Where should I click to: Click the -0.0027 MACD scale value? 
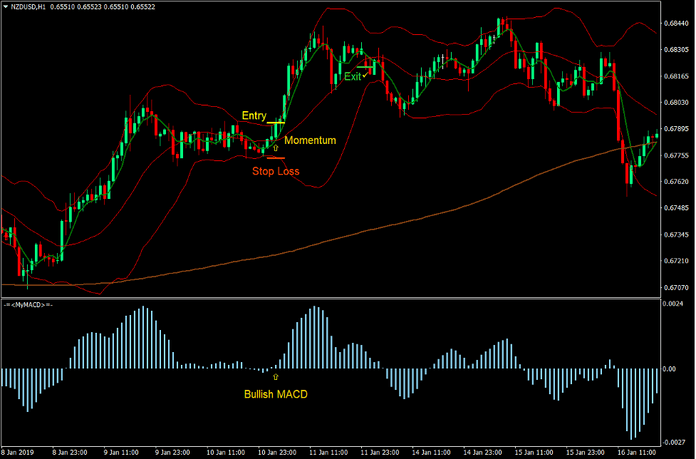pyautogui.click(x=673, y=443)
